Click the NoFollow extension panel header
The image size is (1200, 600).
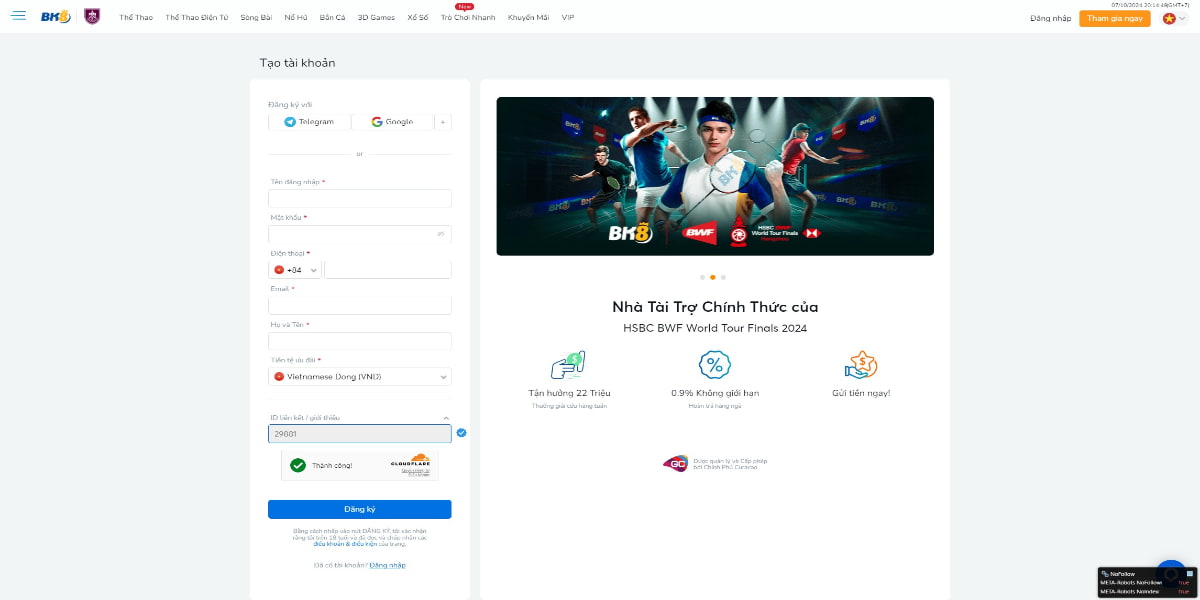1148,574
